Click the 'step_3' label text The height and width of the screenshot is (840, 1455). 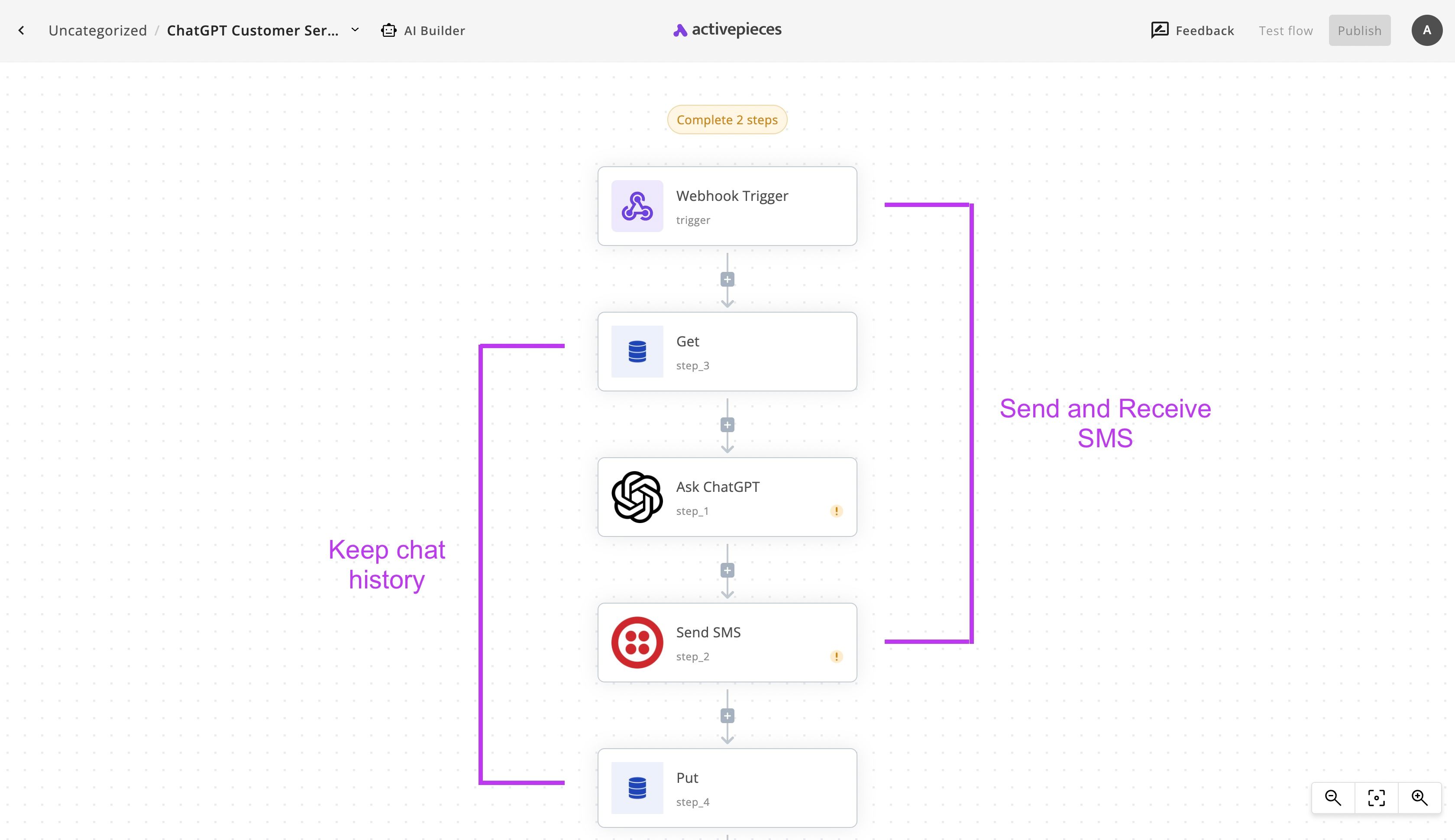[x=692, y=366]
